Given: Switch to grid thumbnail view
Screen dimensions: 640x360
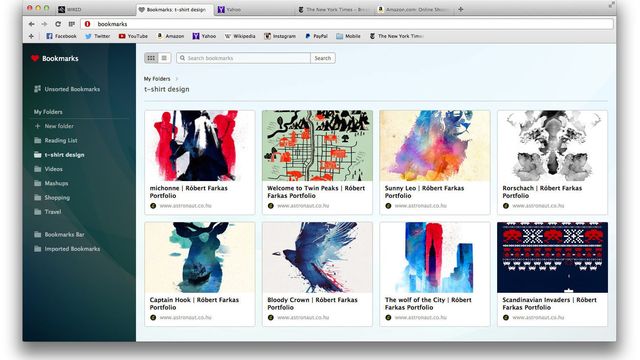Looking at the screenshot, I should pyautogui.click(x=151, y=58).
